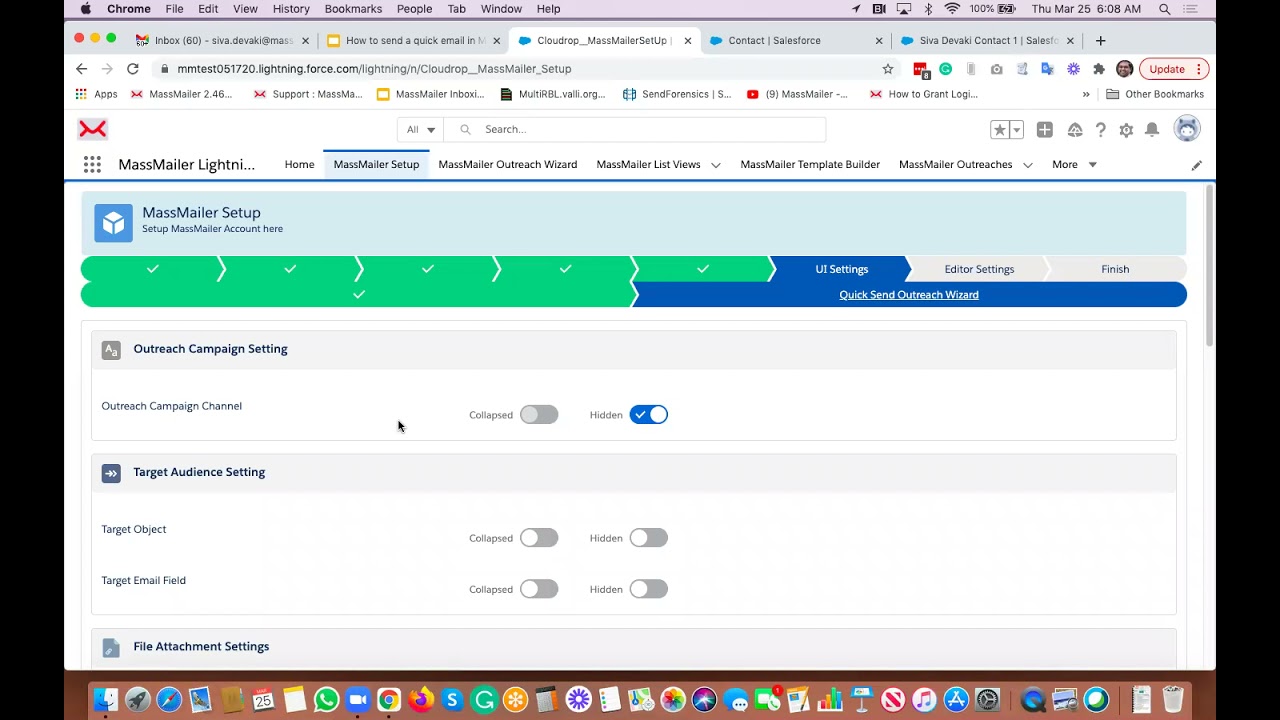This screenshot has height=720, width=1280.
Task: Expand MassMailer List Views chevron
Action: [716, 165]
